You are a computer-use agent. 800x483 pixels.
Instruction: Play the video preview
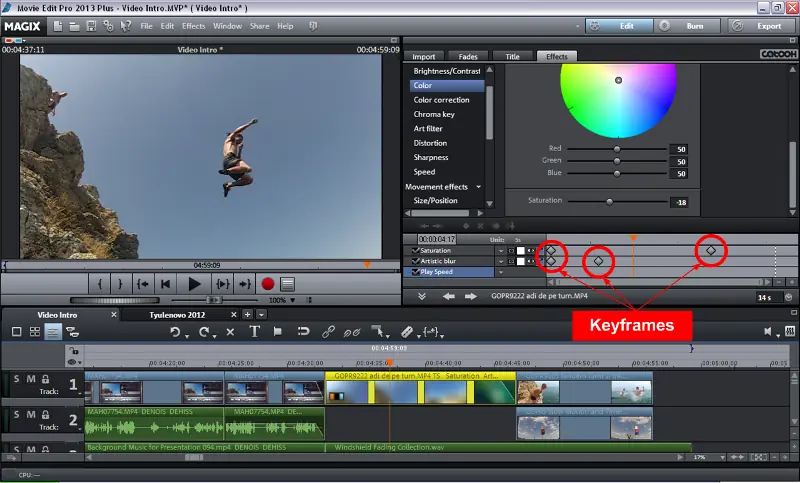194,284
